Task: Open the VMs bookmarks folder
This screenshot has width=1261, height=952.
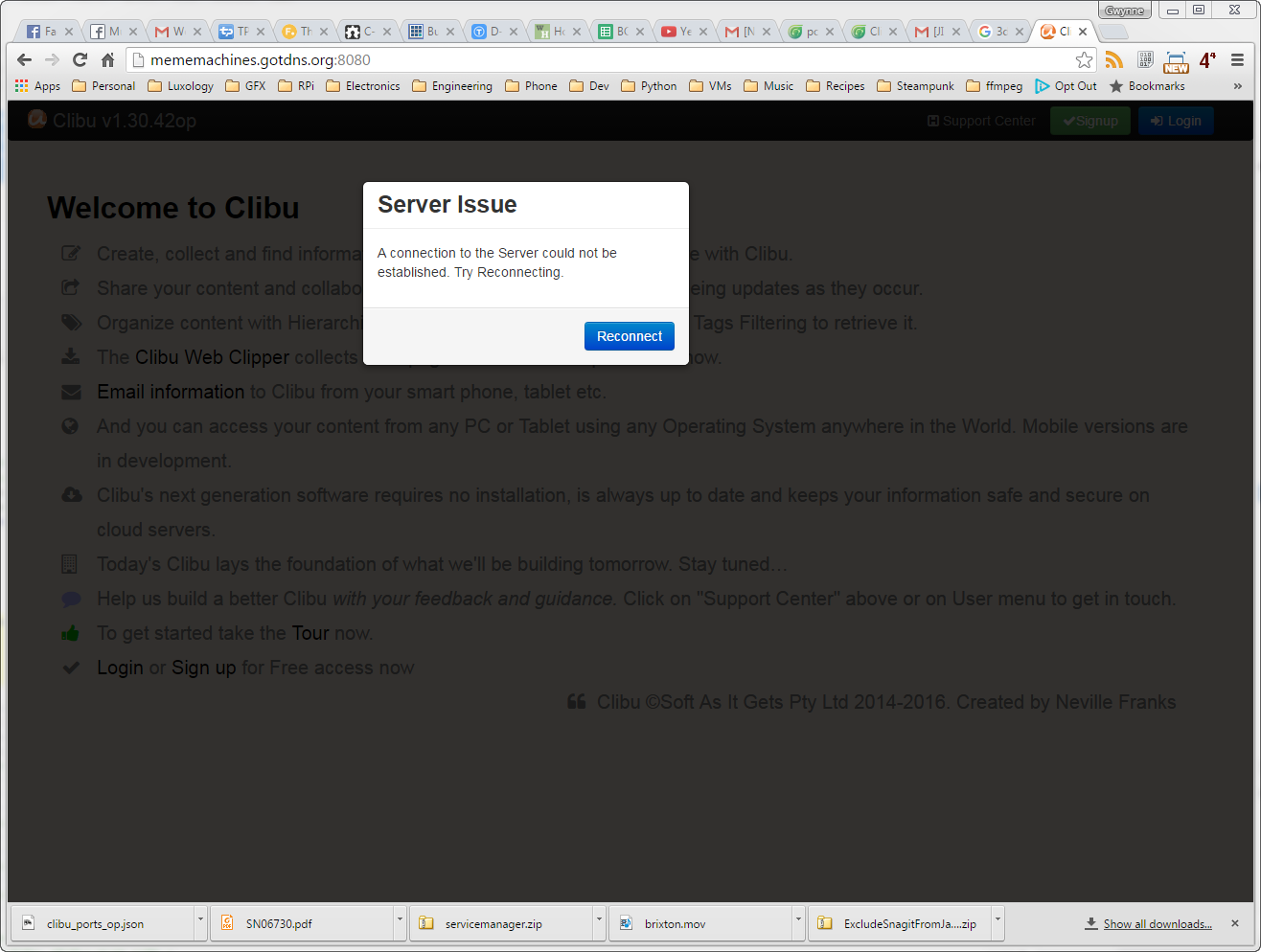Action: pyautogui.click(x=710, y=86)
